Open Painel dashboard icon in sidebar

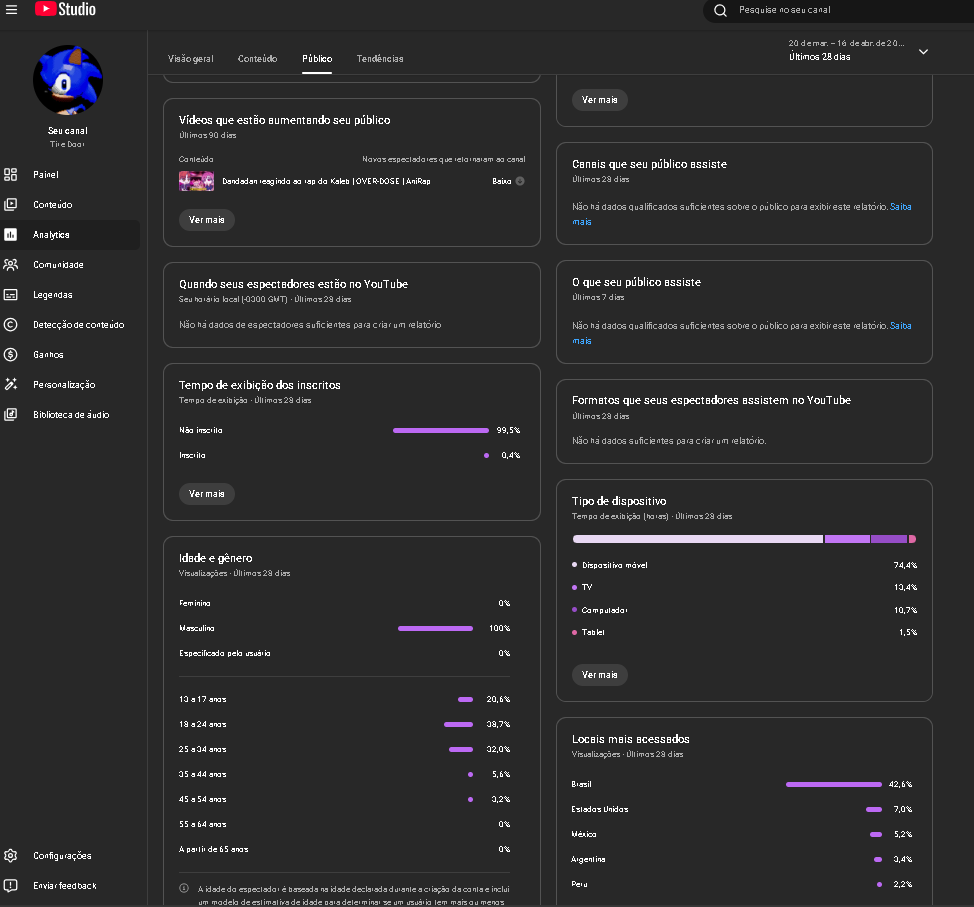point(11,175)
